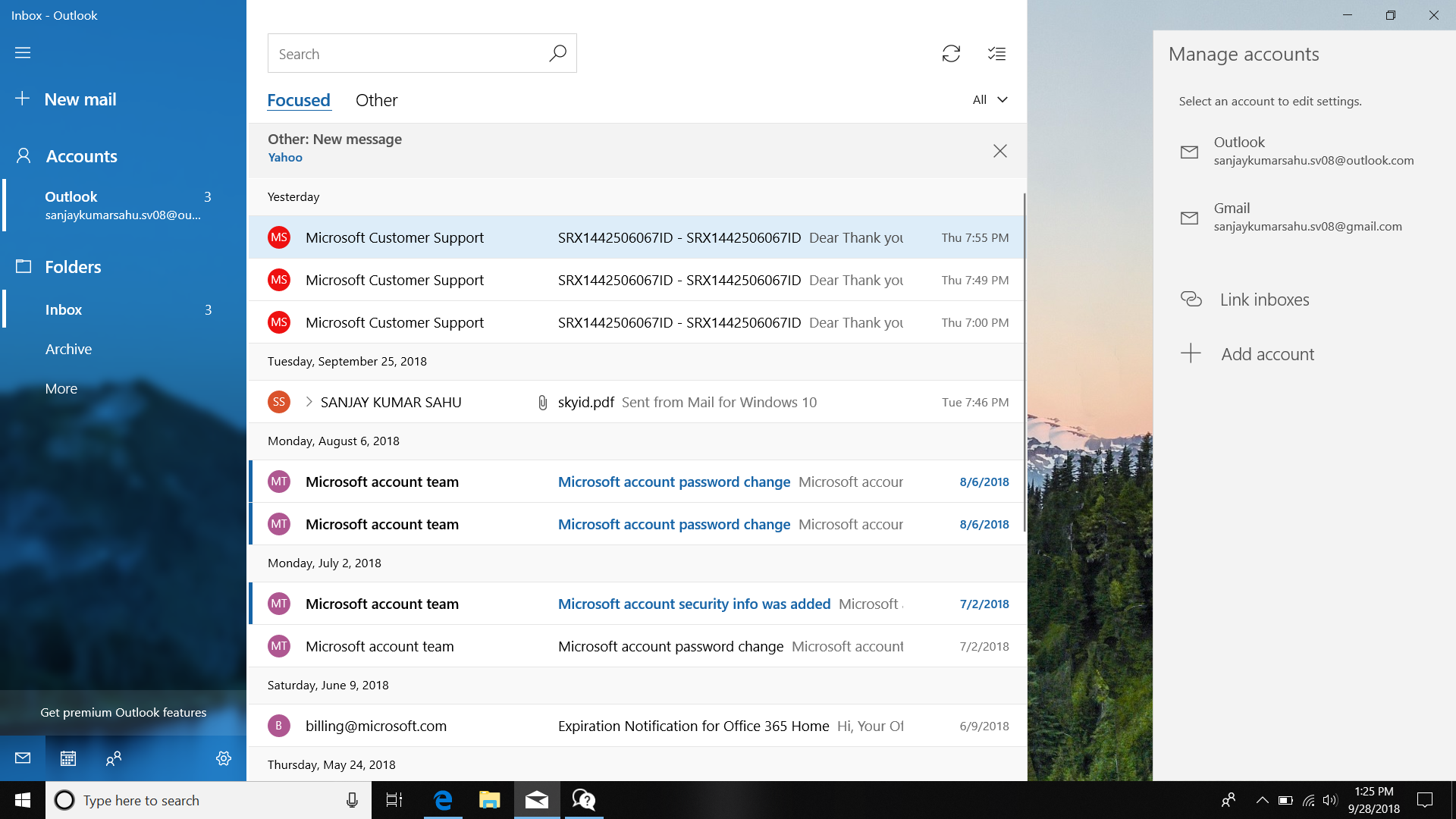Select the Focused inbox tab
1456x819 pixels.
pos(299,100)
